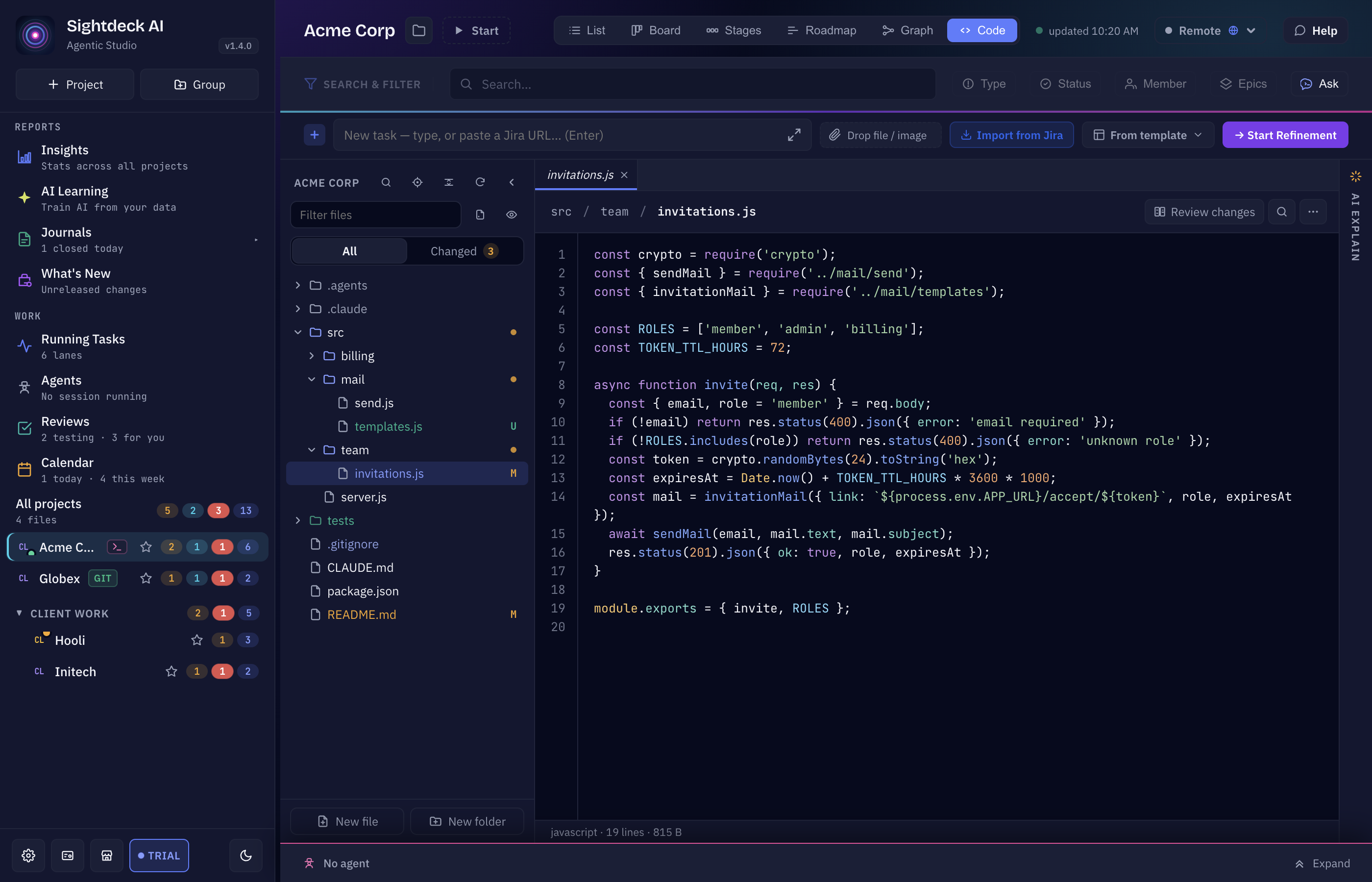Hide file panel with left chevron
This screenshot has width=1372, height=882.
[512, 182]
